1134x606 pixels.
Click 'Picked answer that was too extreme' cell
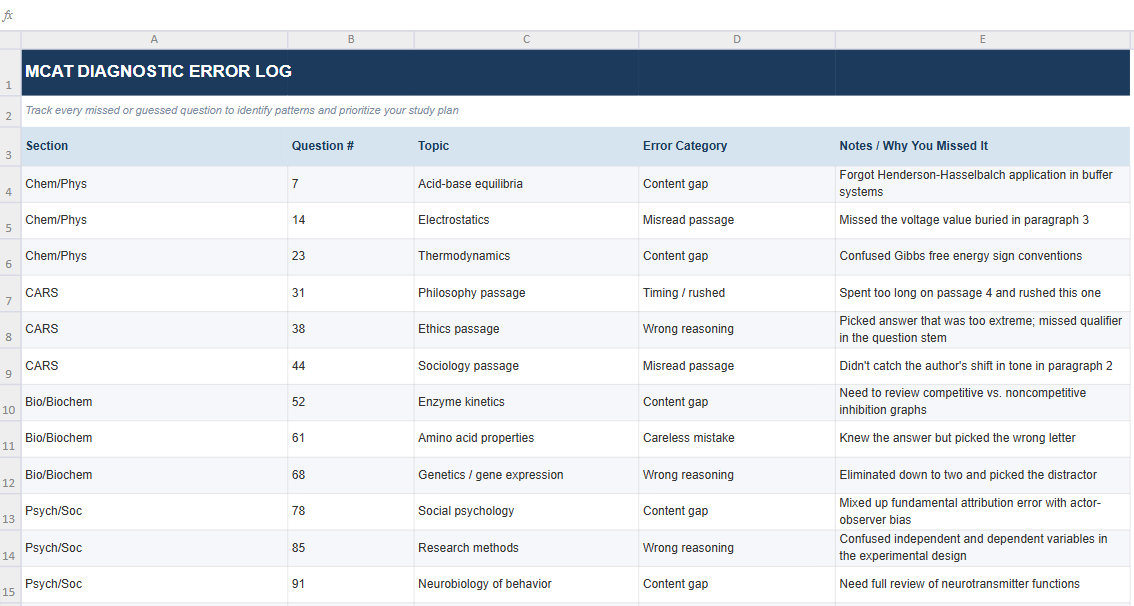982,330
